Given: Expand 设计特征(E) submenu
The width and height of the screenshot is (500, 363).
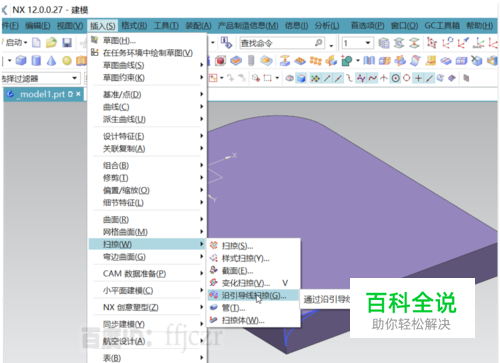Looking at the screenshot, I should point(147,136).
